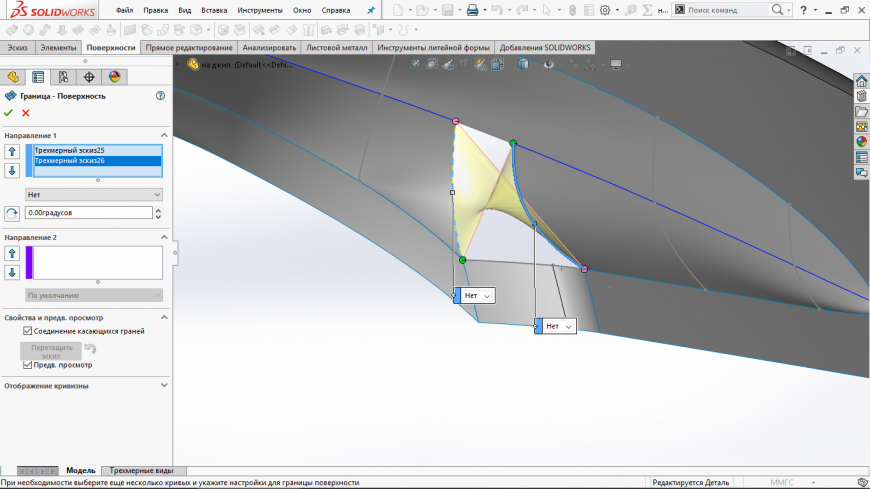Open the Файл menu

124,10
